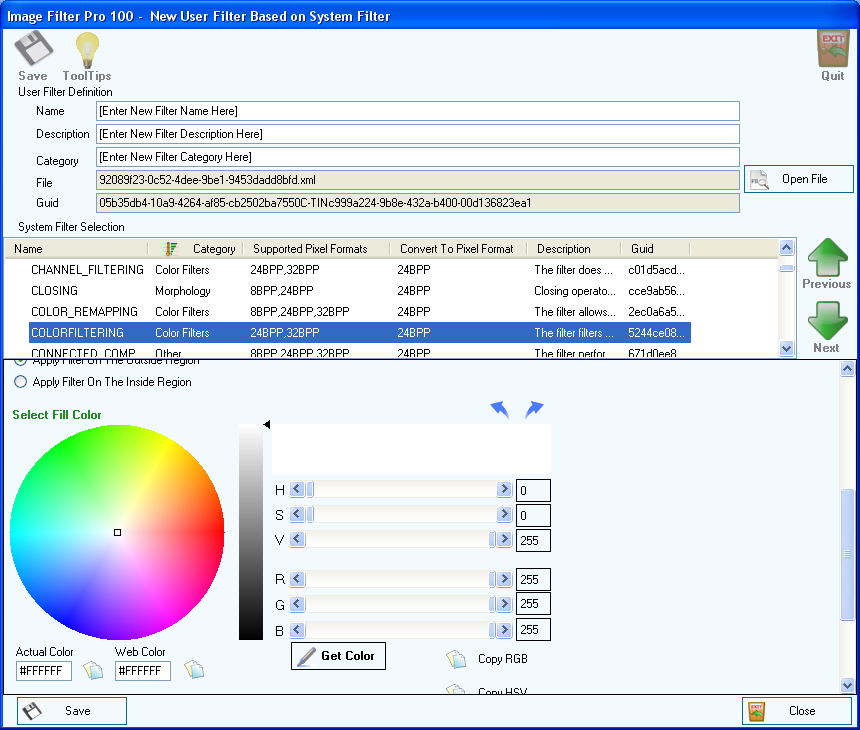This screenshot has width=860, height=730.
Task: Click the Quit exit icon
Action: click(x=833, y=49)
